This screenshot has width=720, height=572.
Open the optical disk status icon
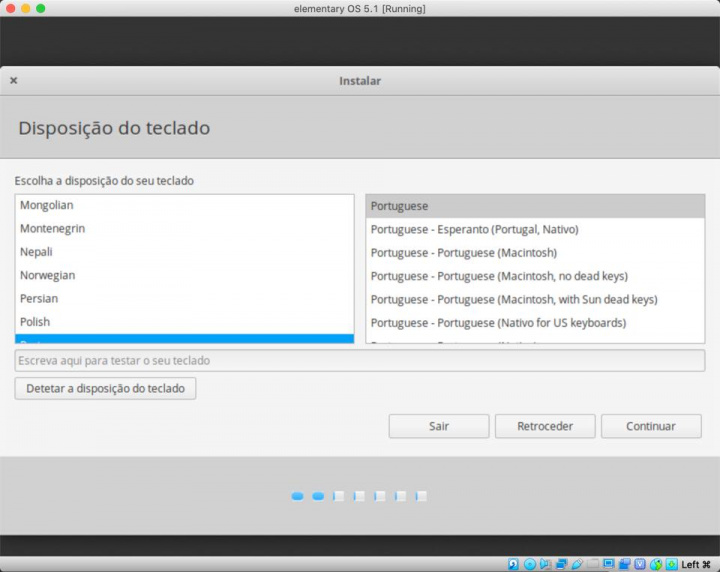click(530, 564)
